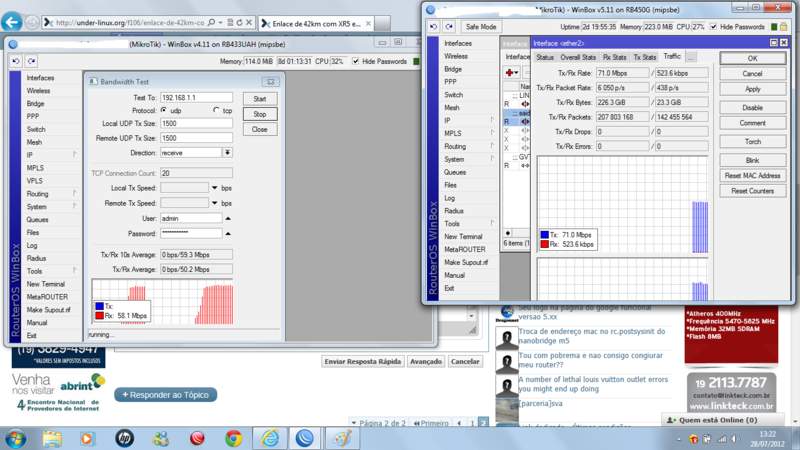Open HP application in taskbar
This screenshot has width=800, height=450.
tap(124, 438)
